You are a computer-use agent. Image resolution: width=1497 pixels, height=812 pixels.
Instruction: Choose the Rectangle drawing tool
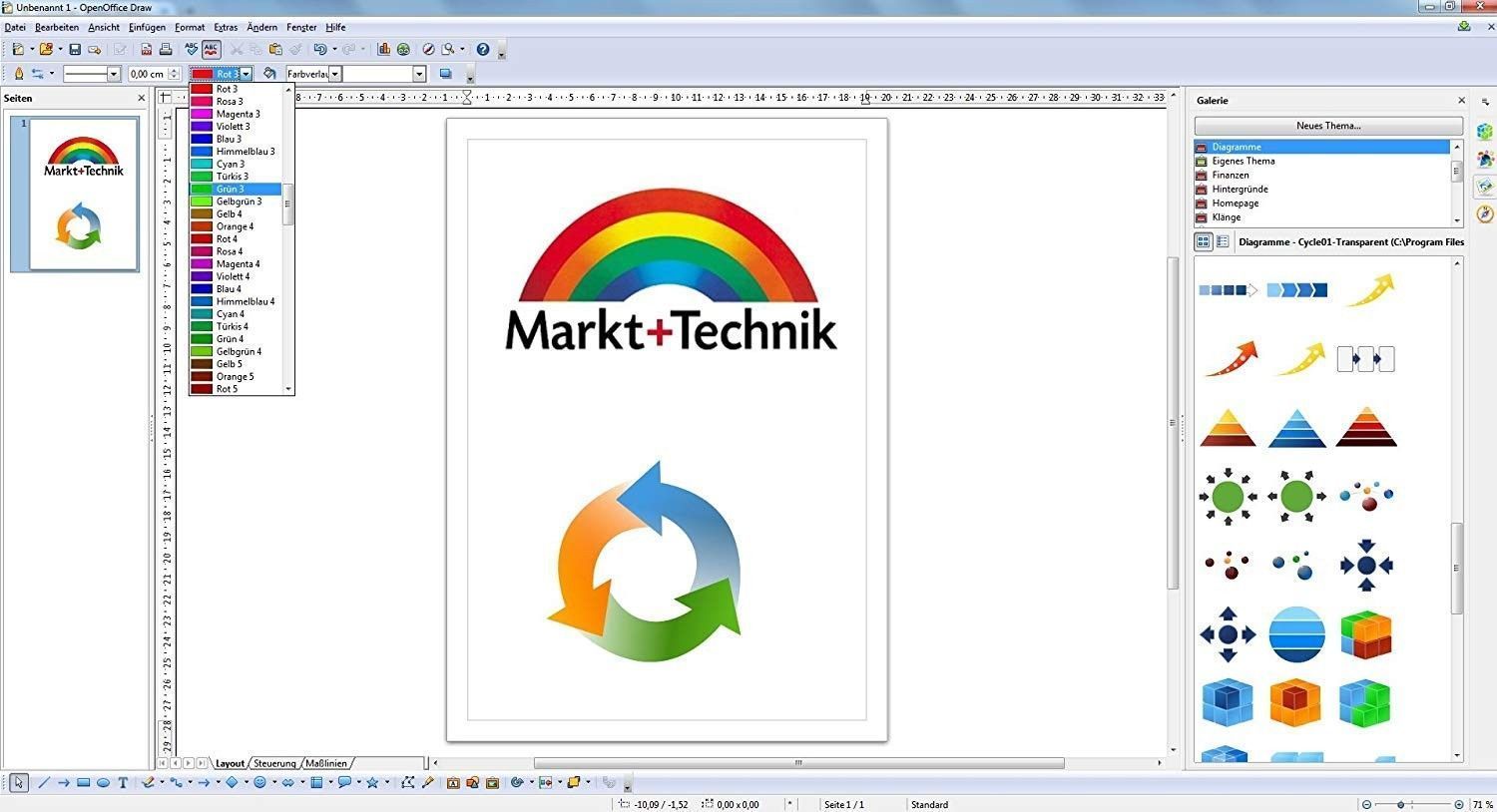pyautogui.click(x=84, y=783)
